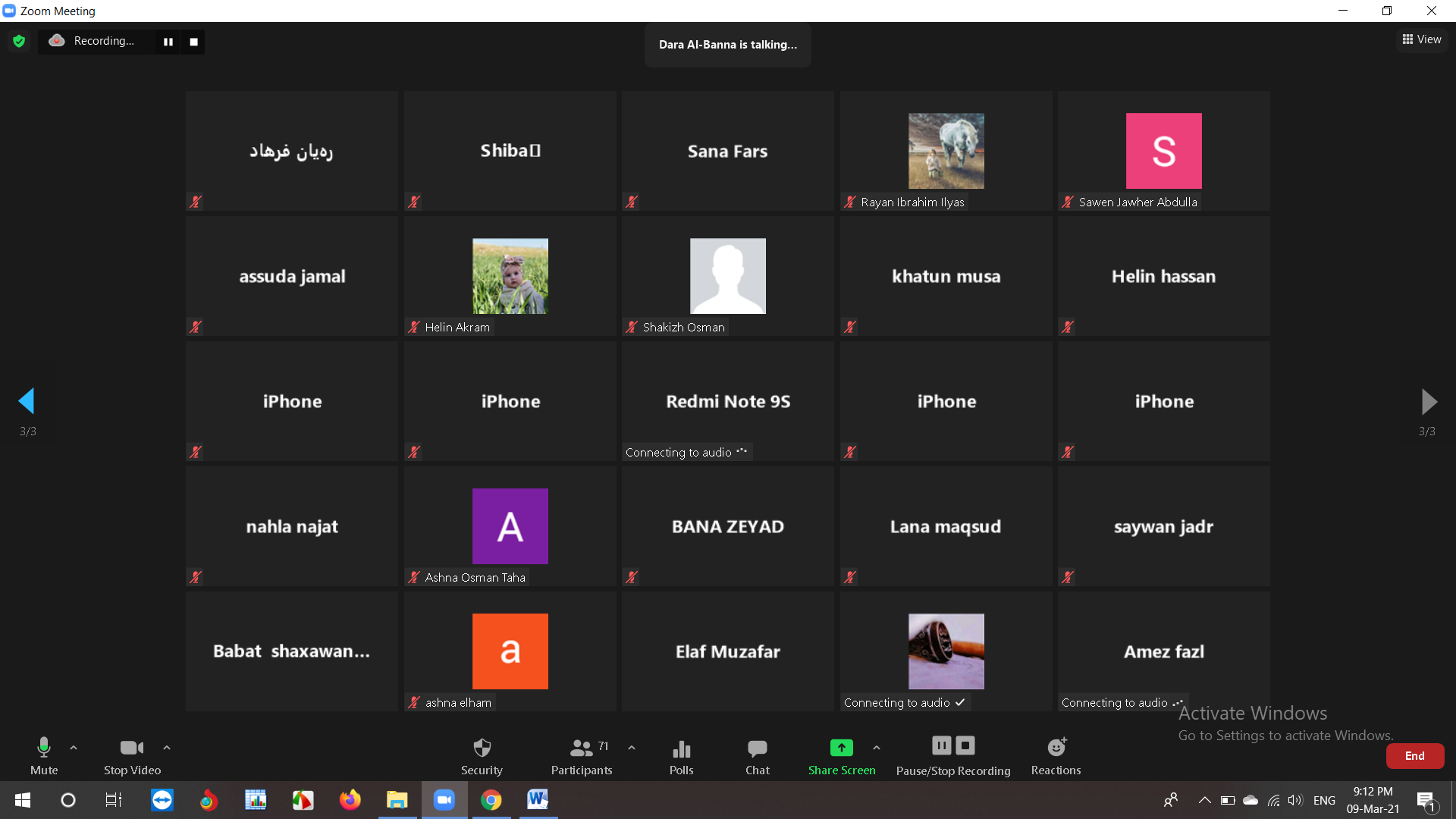Select Shakizh Osman default avatar
The height and width of the screenshot is (819, 1456).
point(728,276)
